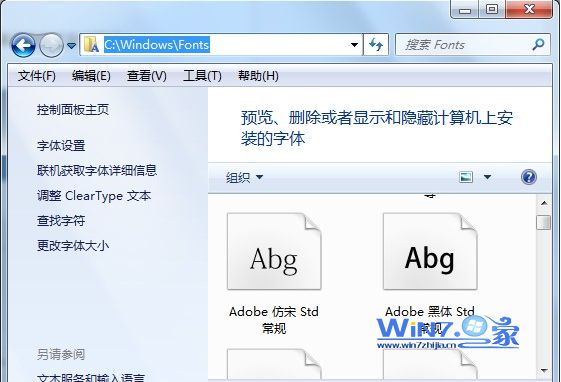The width and height of the screenshot is (561, 382).
Task: Open the 查看(V) menu
Action: 147,76
